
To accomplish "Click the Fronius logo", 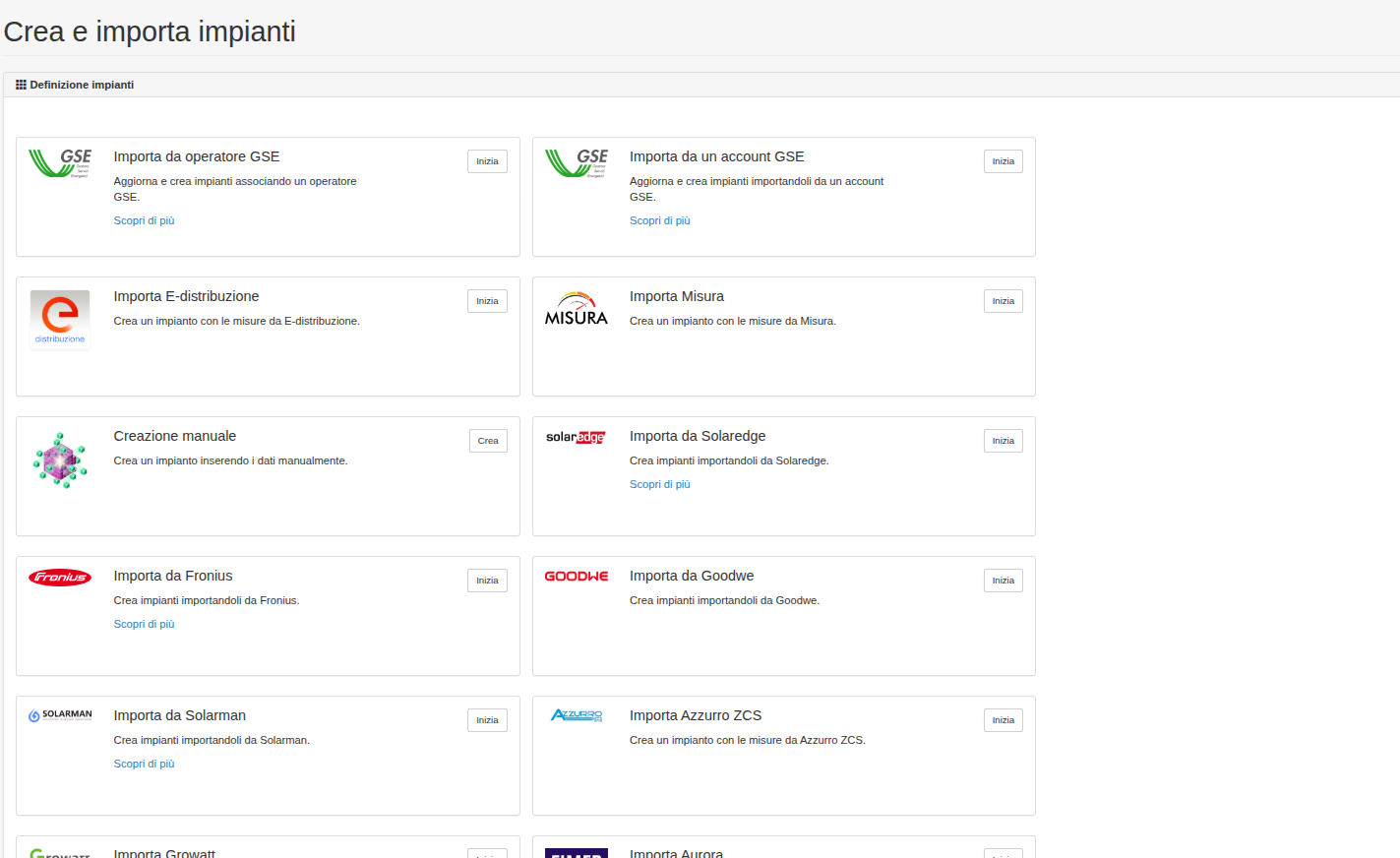I will [60, 578].
